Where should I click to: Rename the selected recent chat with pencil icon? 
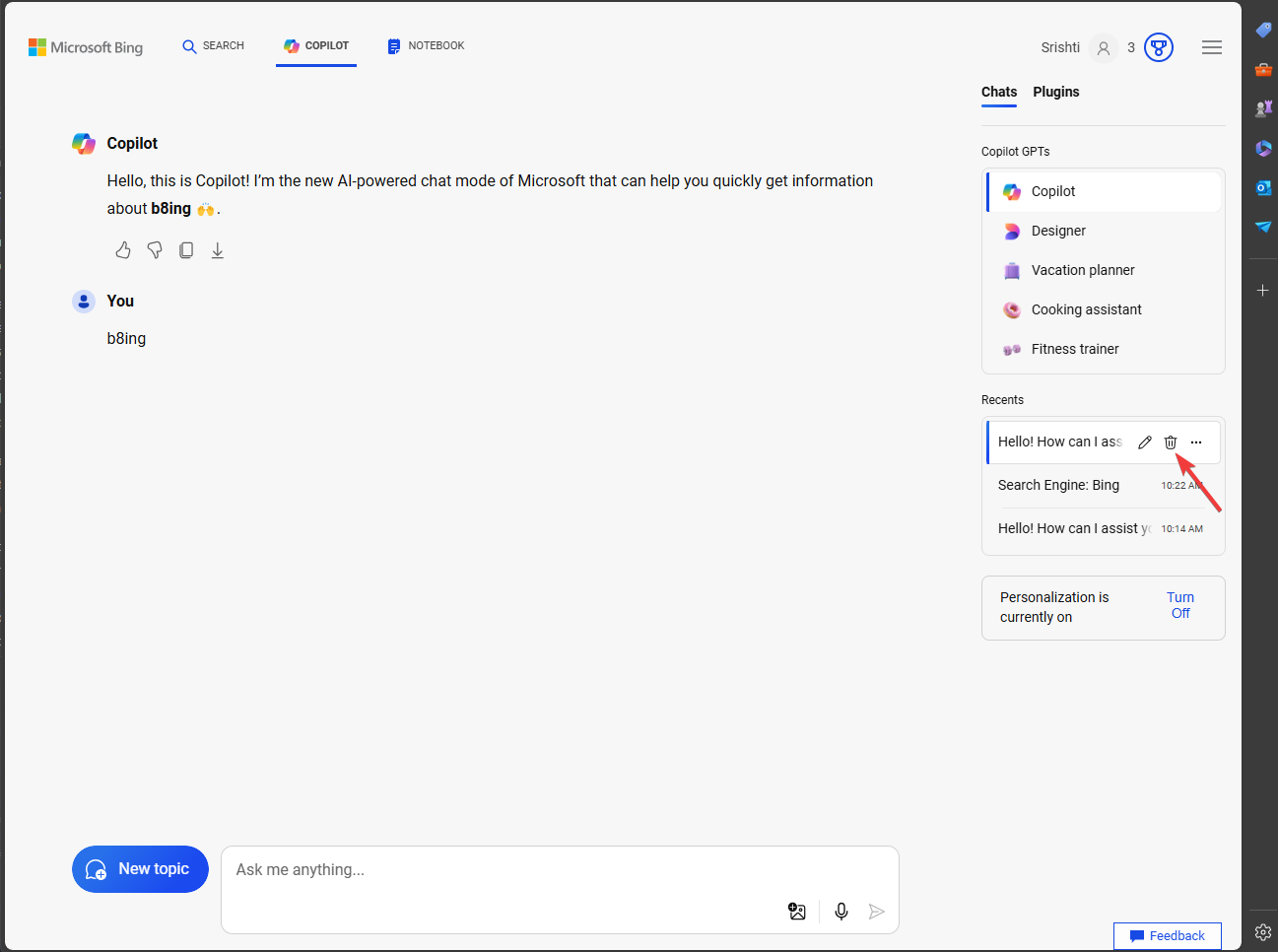click(x=1145, y=442)
